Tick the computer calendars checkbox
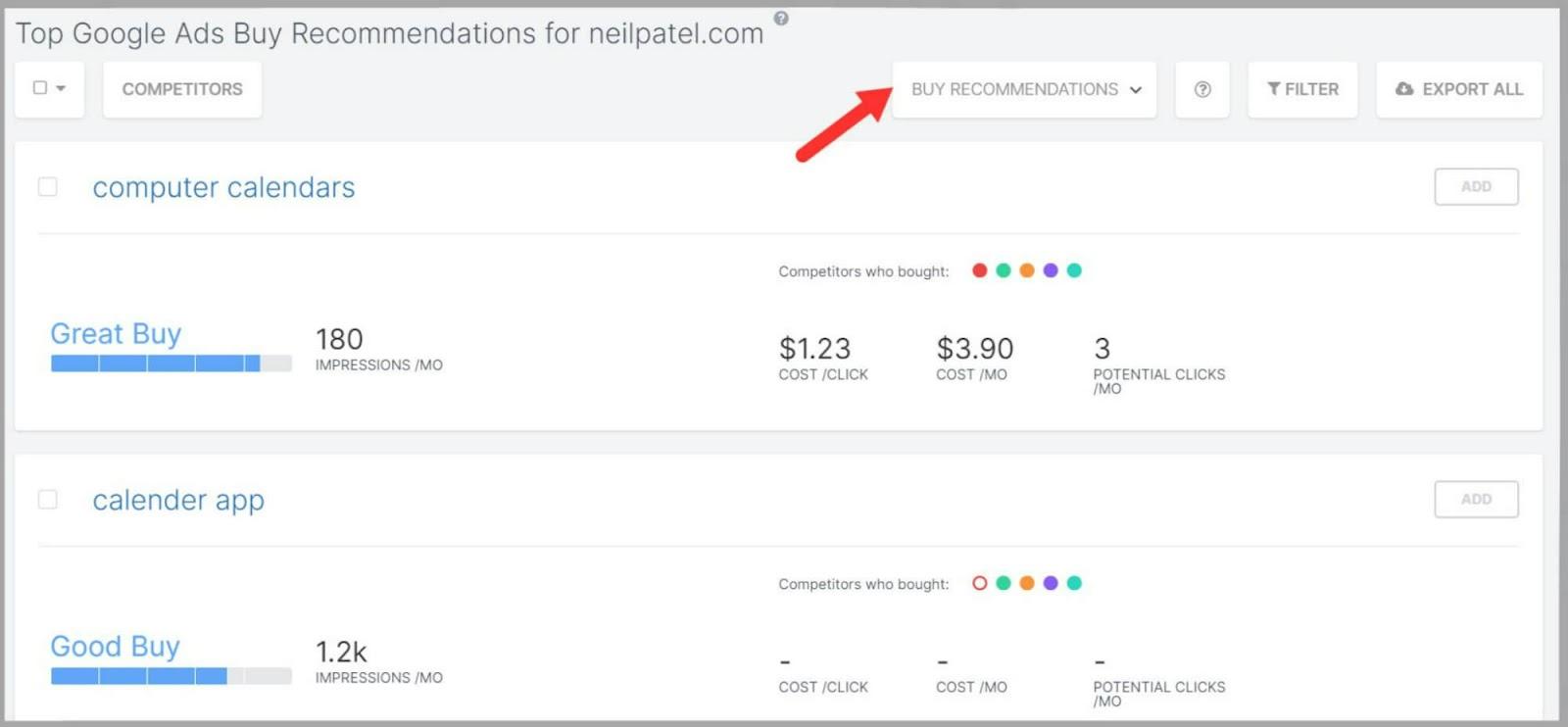 (x=47, y=186)
